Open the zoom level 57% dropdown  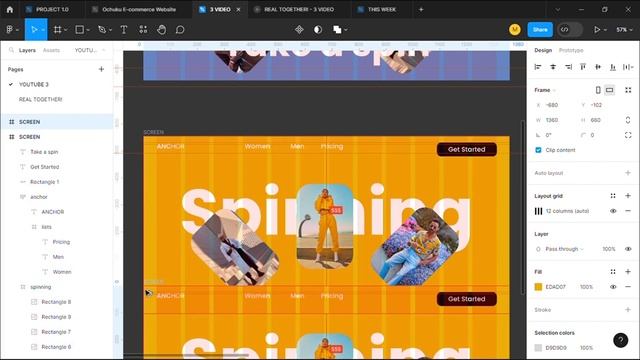624,29
